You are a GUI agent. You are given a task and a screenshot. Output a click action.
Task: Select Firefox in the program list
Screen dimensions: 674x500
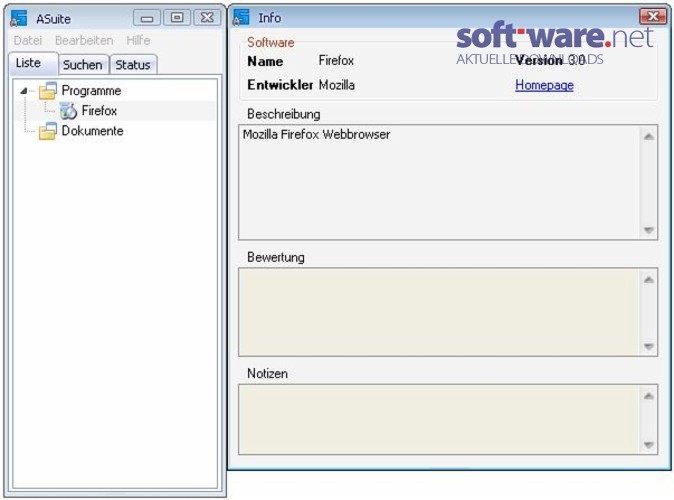click(99, 110)
